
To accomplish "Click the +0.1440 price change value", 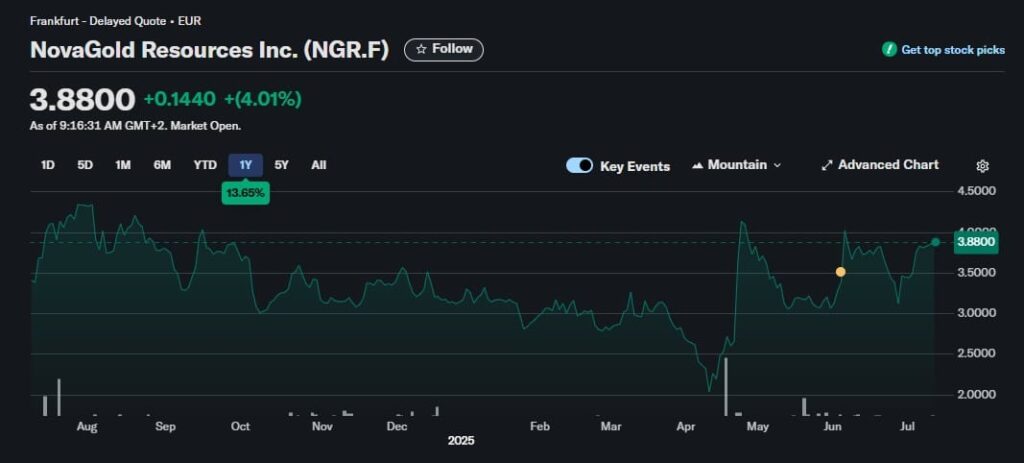I will 180,99.
